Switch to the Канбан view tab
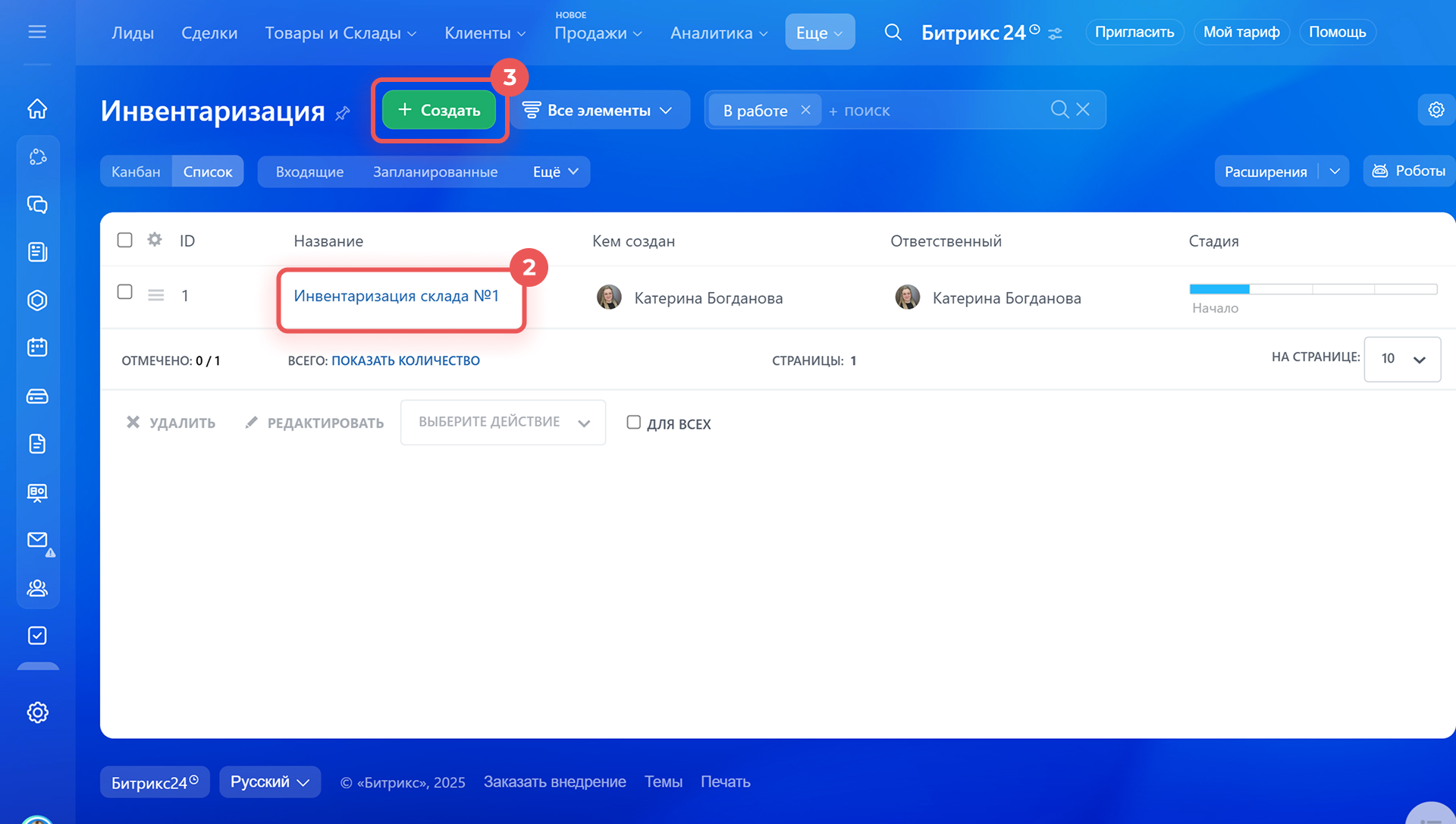Screen dimensions: 1456x824 coord(136,172)
